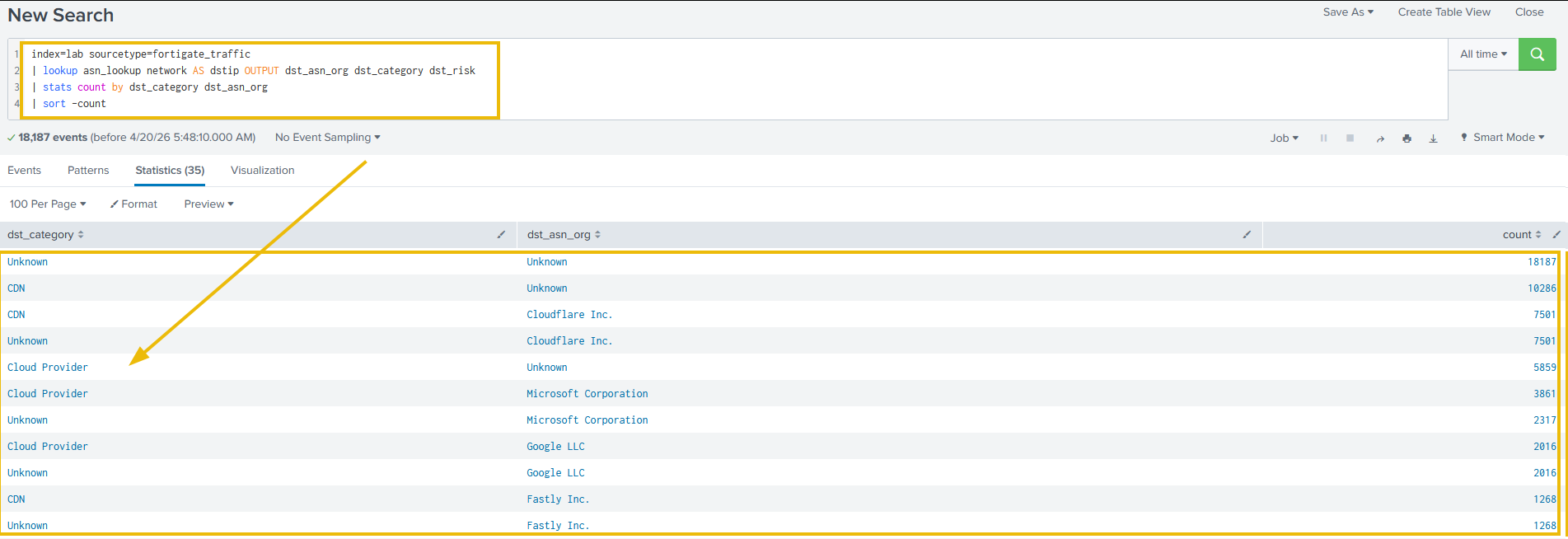Image resolution: width=1568 pixels, height=539 pixels.
Task: Click count value 2317
Action: pos(1545,420)
